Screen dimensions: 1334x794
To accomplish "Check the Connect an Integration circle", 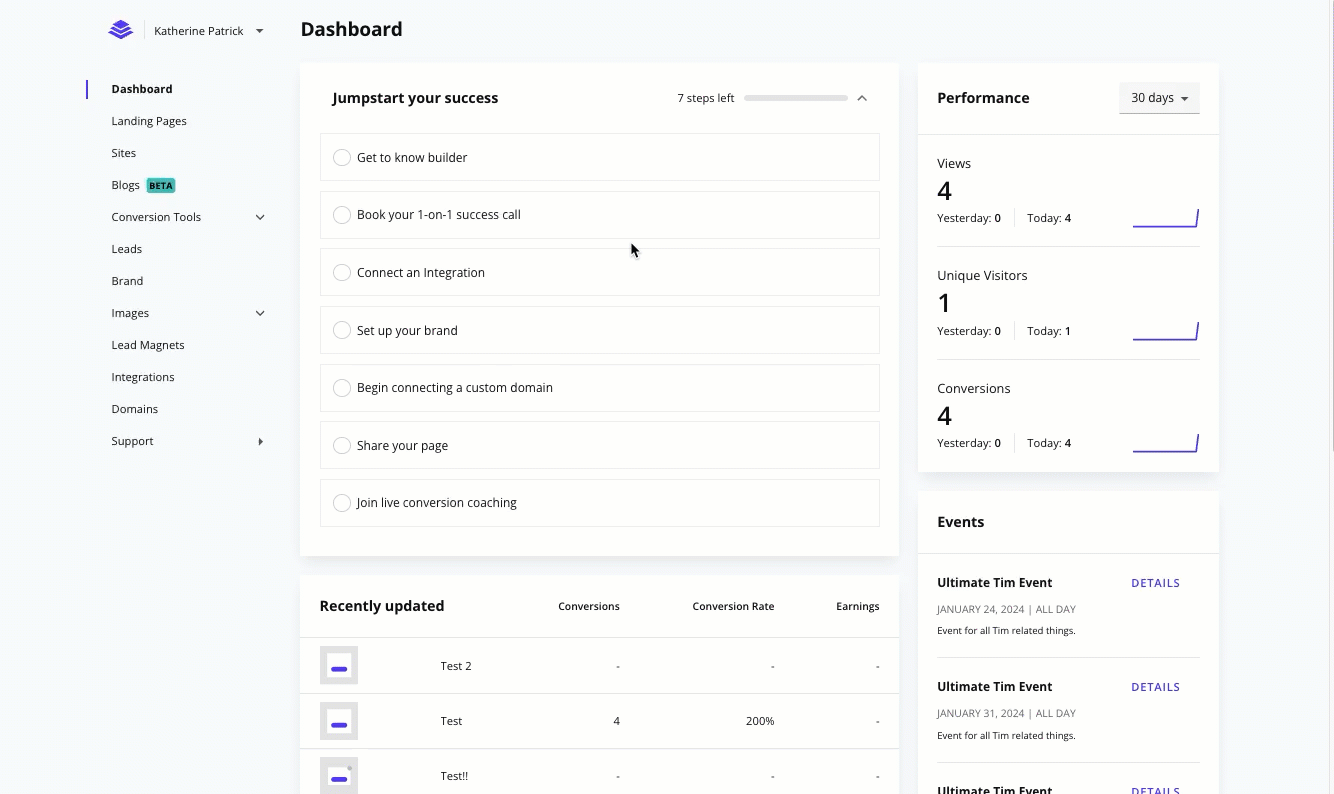I will (342, 273).
